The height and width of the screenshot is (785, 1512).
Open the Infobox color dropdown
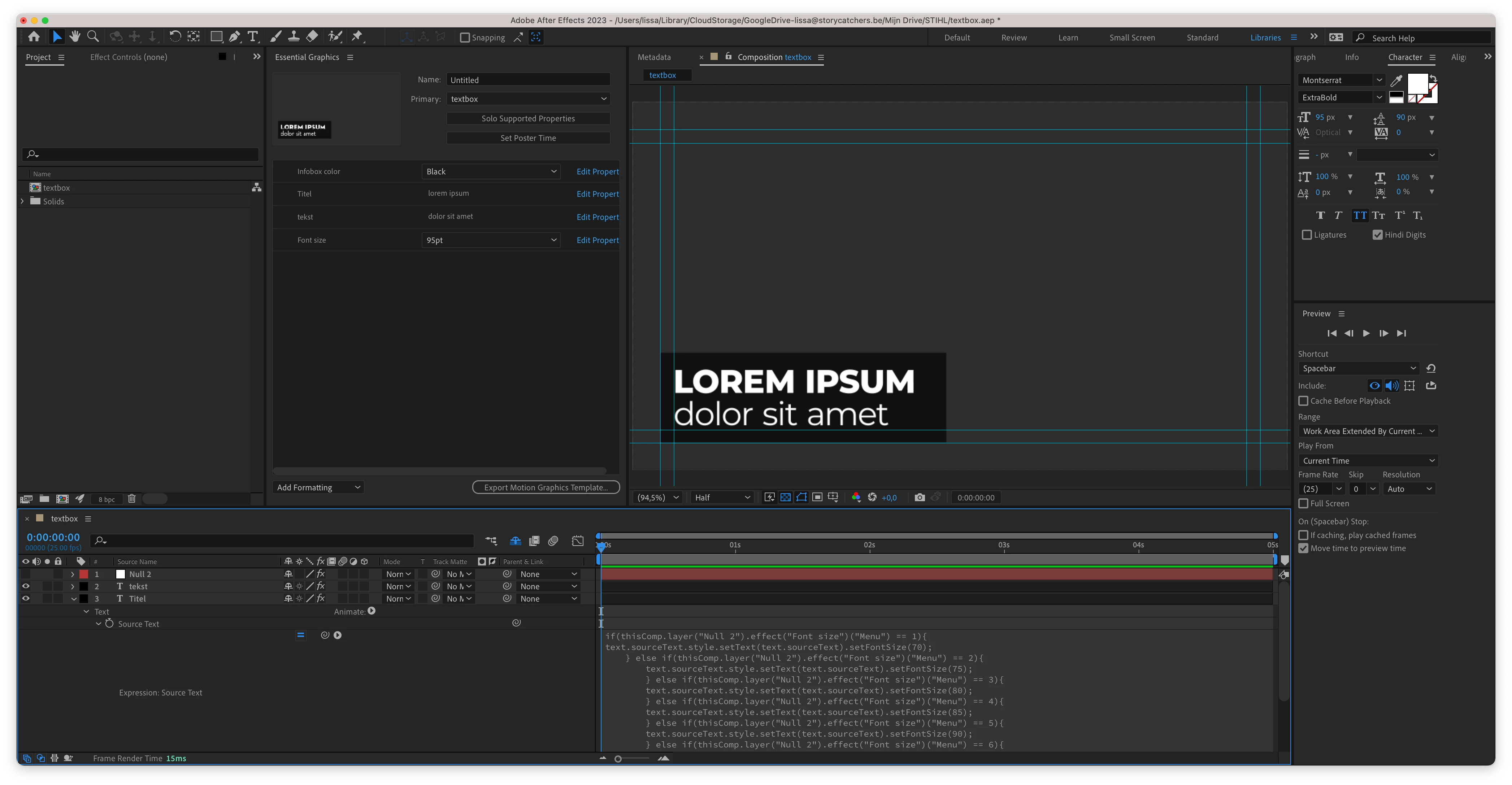coord(491,172)
